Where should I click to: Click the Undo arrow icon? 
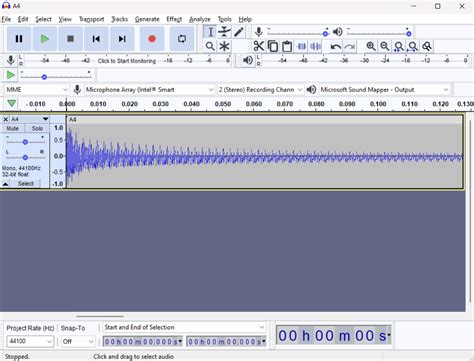click(335, 46)
